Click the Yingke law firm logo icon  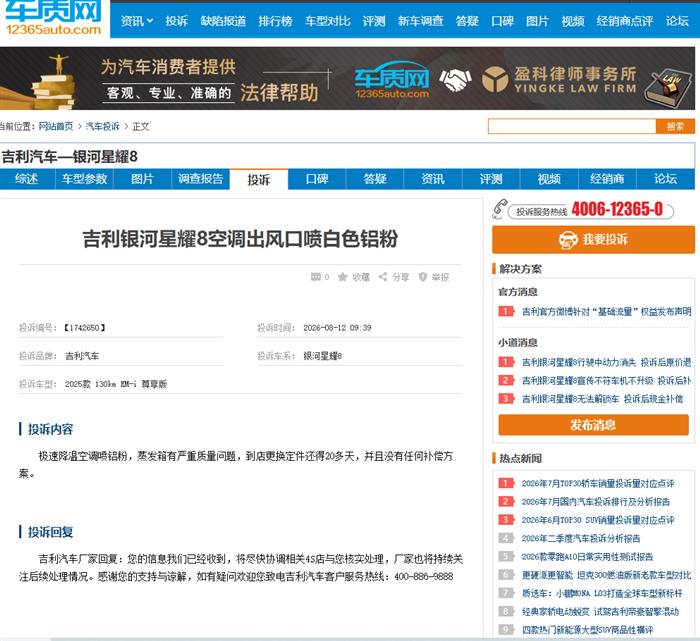point(495,79)
